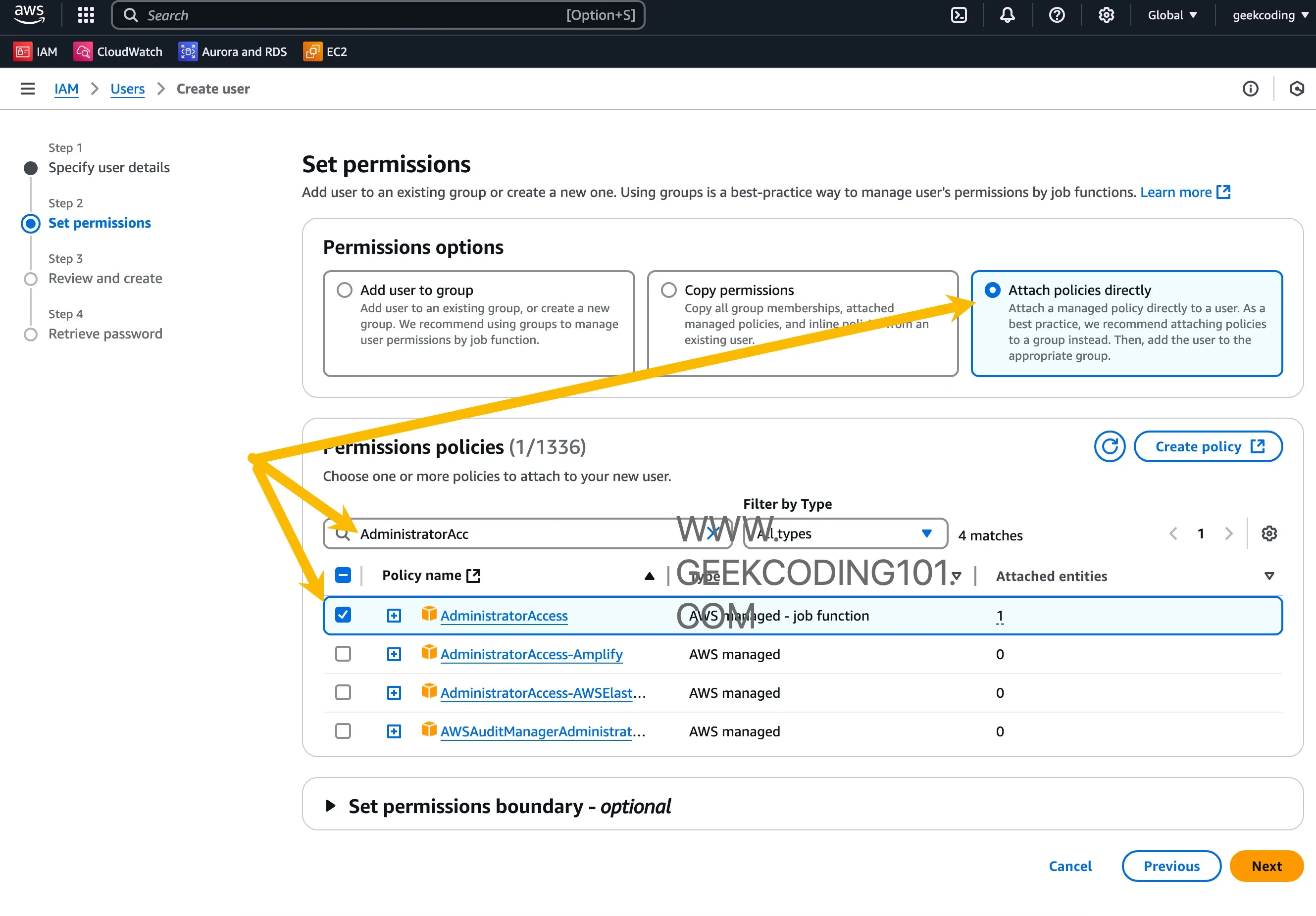Refresh the permissions policies list

(1110, 446)
